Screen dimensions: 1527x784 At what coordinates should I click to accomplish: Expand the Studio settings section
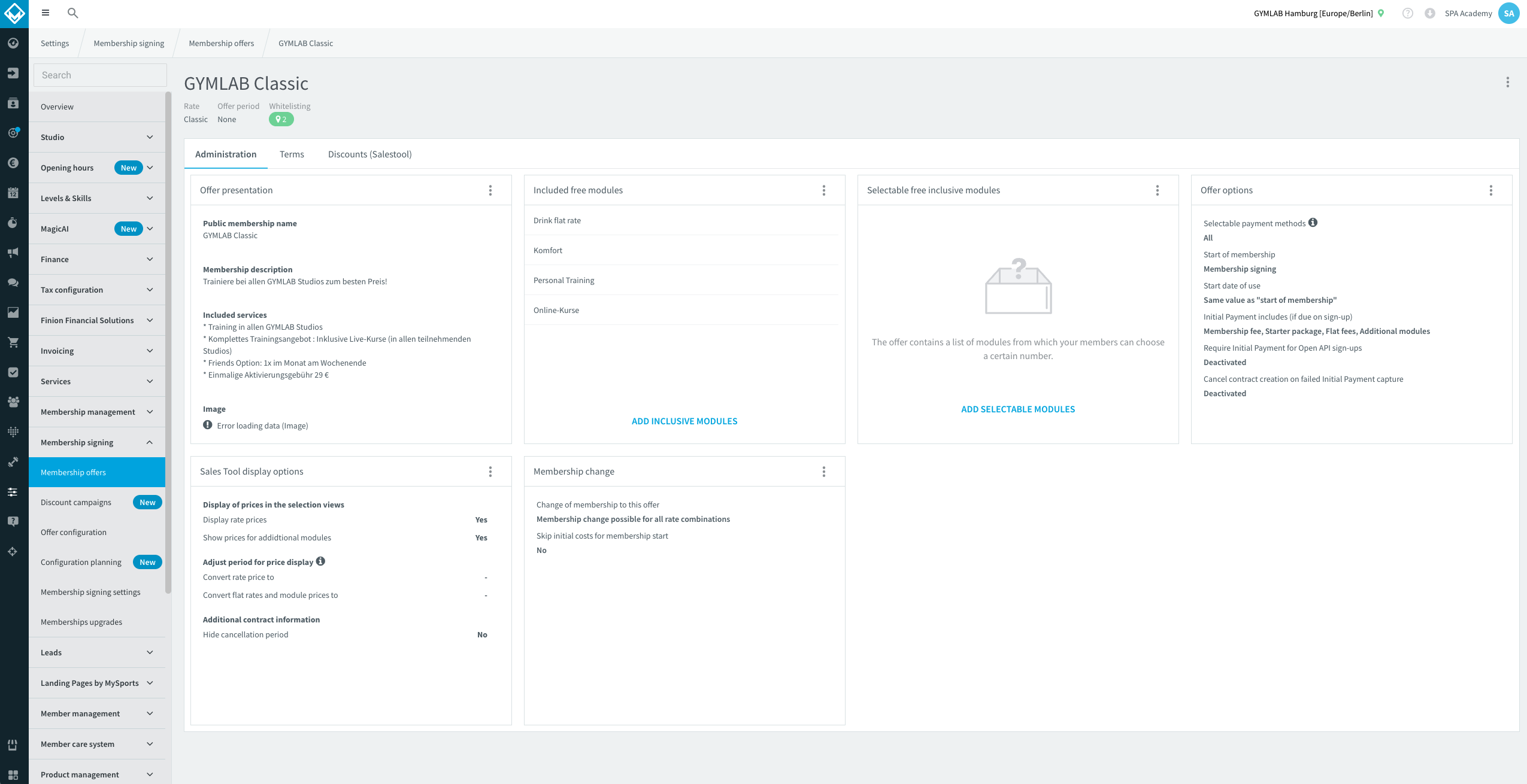pos(97,137)
